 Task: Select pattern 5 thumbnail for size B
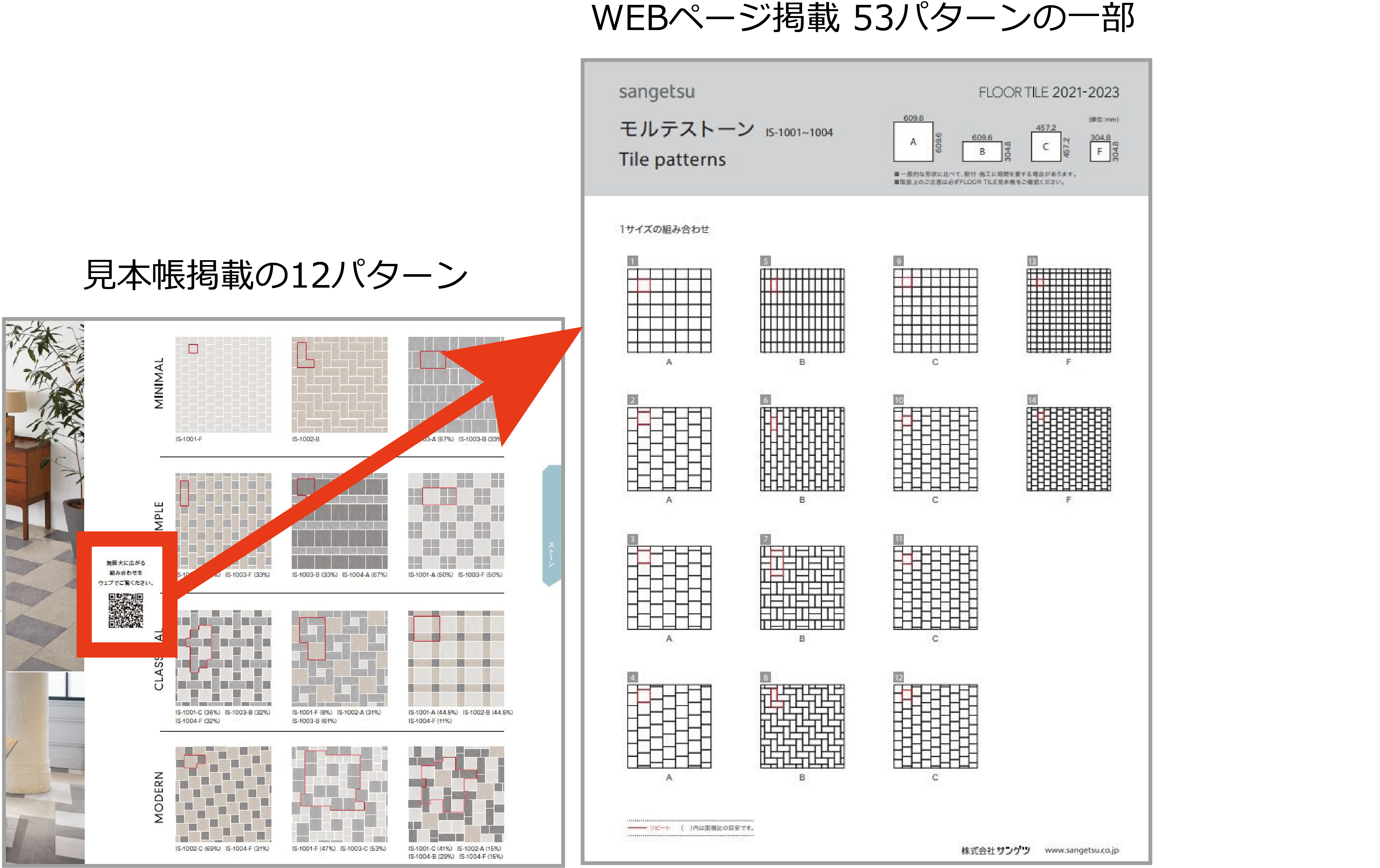(802, 311)
